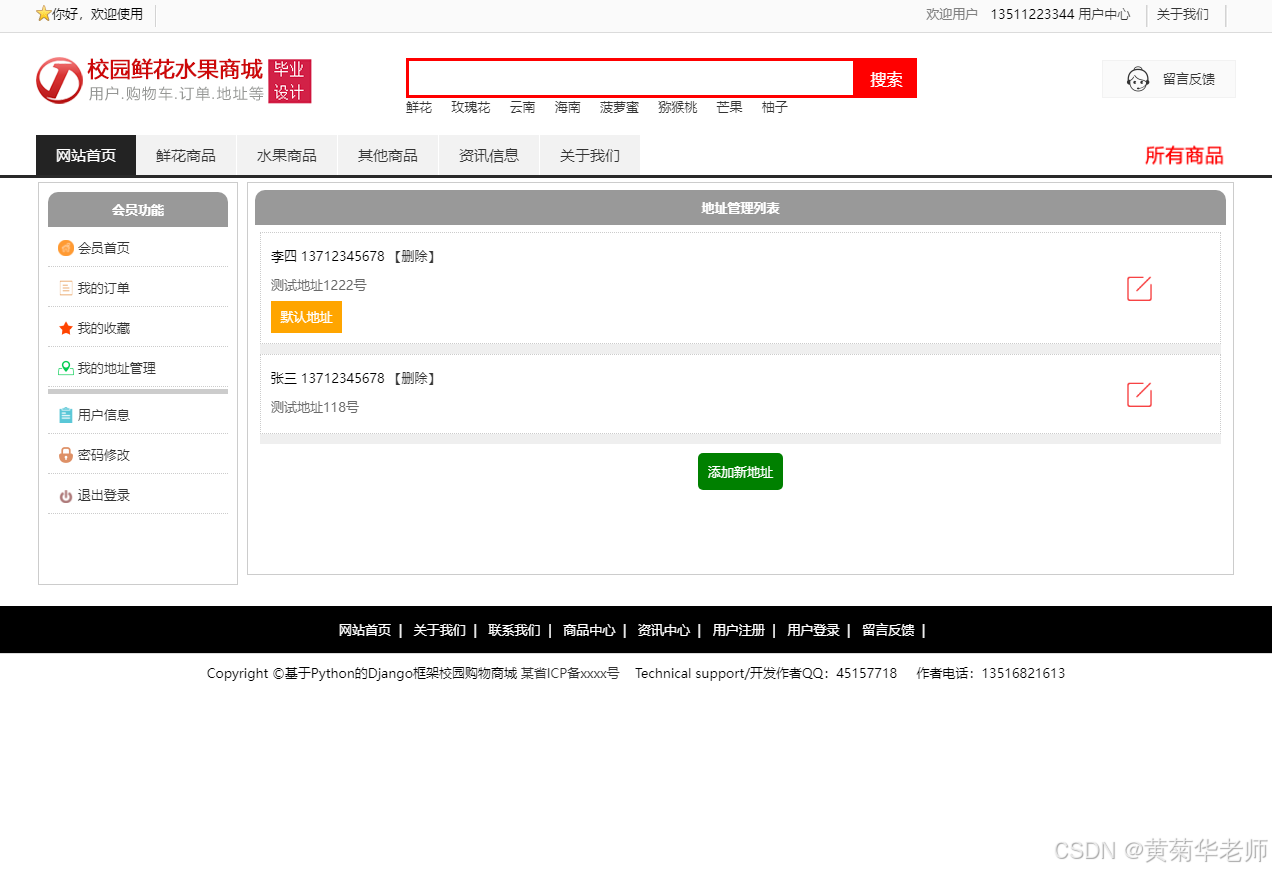Click the customer service headset icon
Image resolution: width=1272 pixels, height=872 pixels.
[x=1138, y=79]
